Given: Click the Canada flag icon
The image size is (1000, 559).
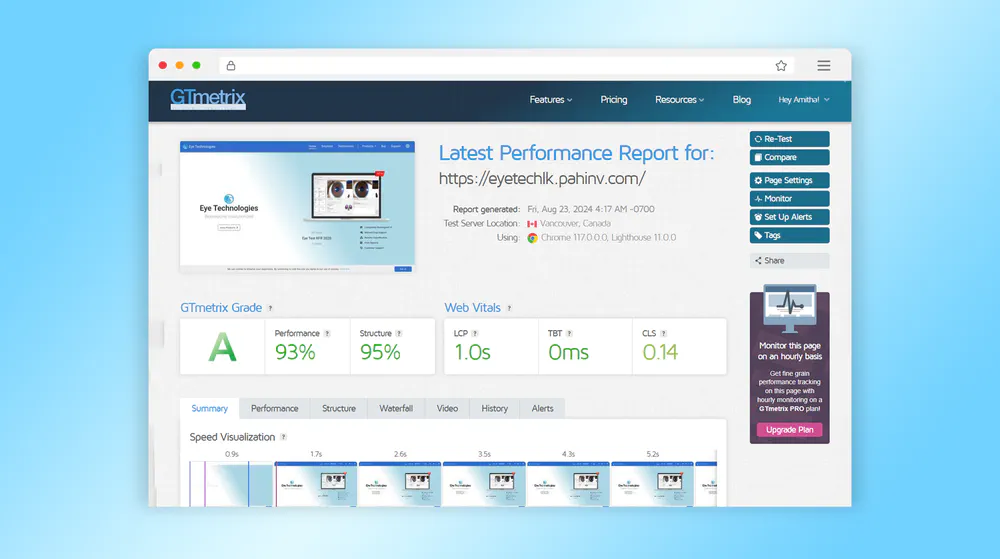Looking at the screenshot, I should pos(532,224).
